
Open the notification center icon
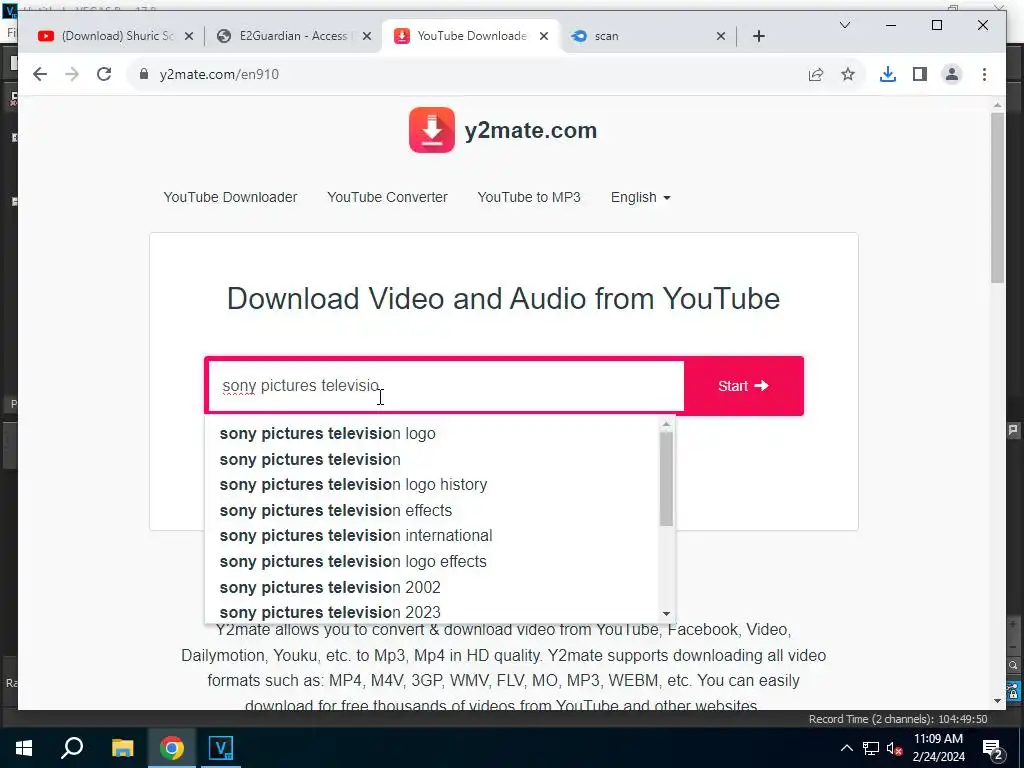coord(993,748)
